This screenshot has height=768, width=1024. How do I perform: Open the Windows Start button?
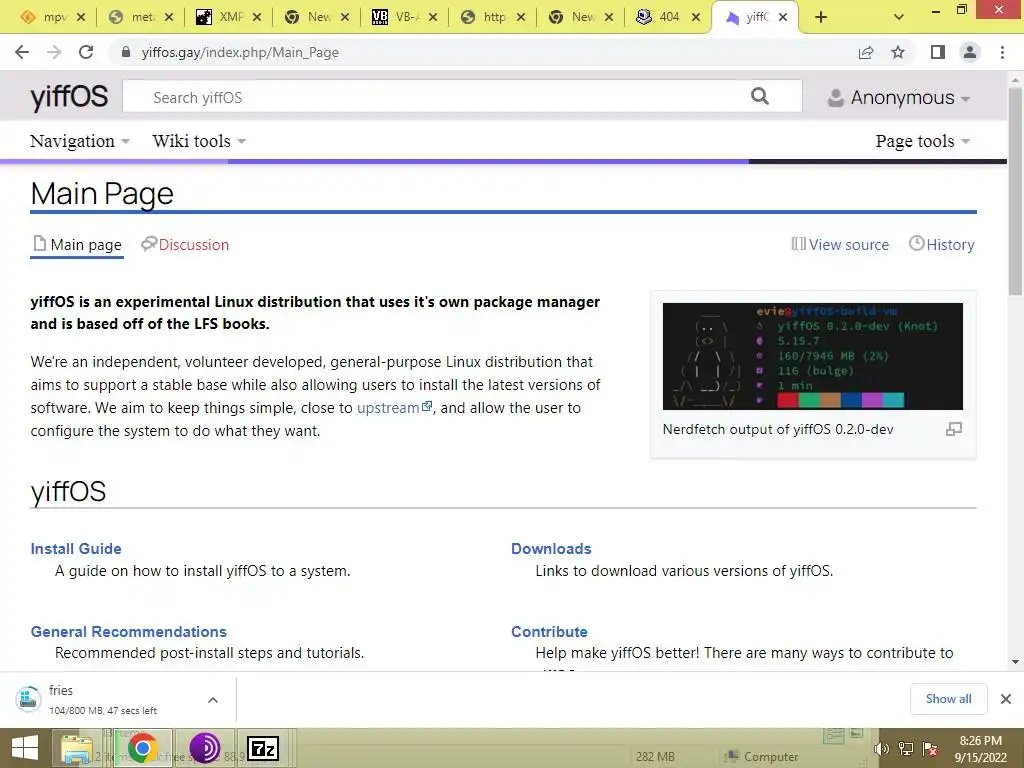(x=25, y=748)
